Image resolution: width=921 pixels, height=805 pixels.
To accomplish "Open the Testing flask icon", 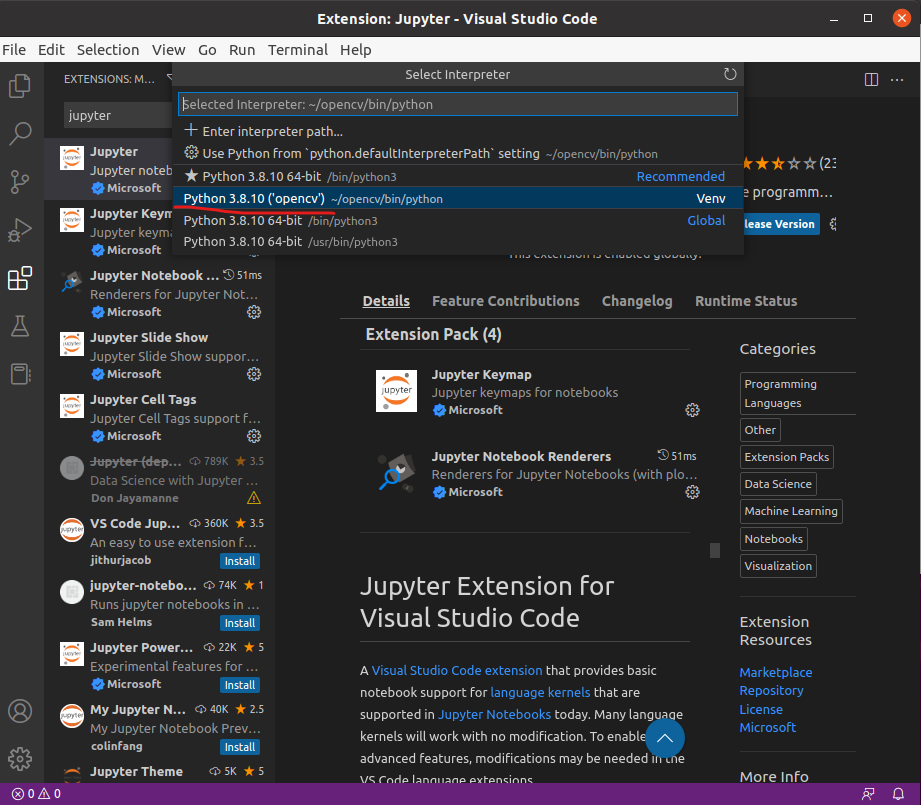I will pos(20,326).
